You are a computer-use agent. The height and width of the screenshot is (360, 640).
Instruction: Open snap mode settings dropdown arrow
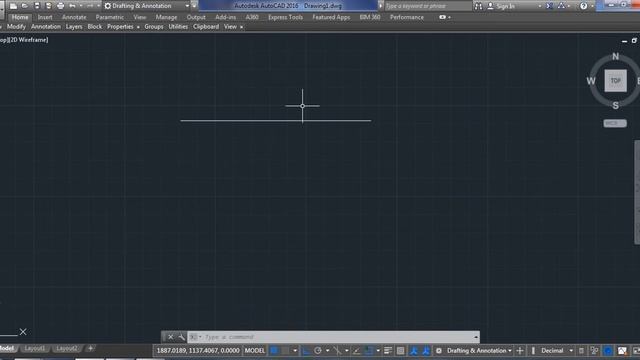[x=295, y=351]
